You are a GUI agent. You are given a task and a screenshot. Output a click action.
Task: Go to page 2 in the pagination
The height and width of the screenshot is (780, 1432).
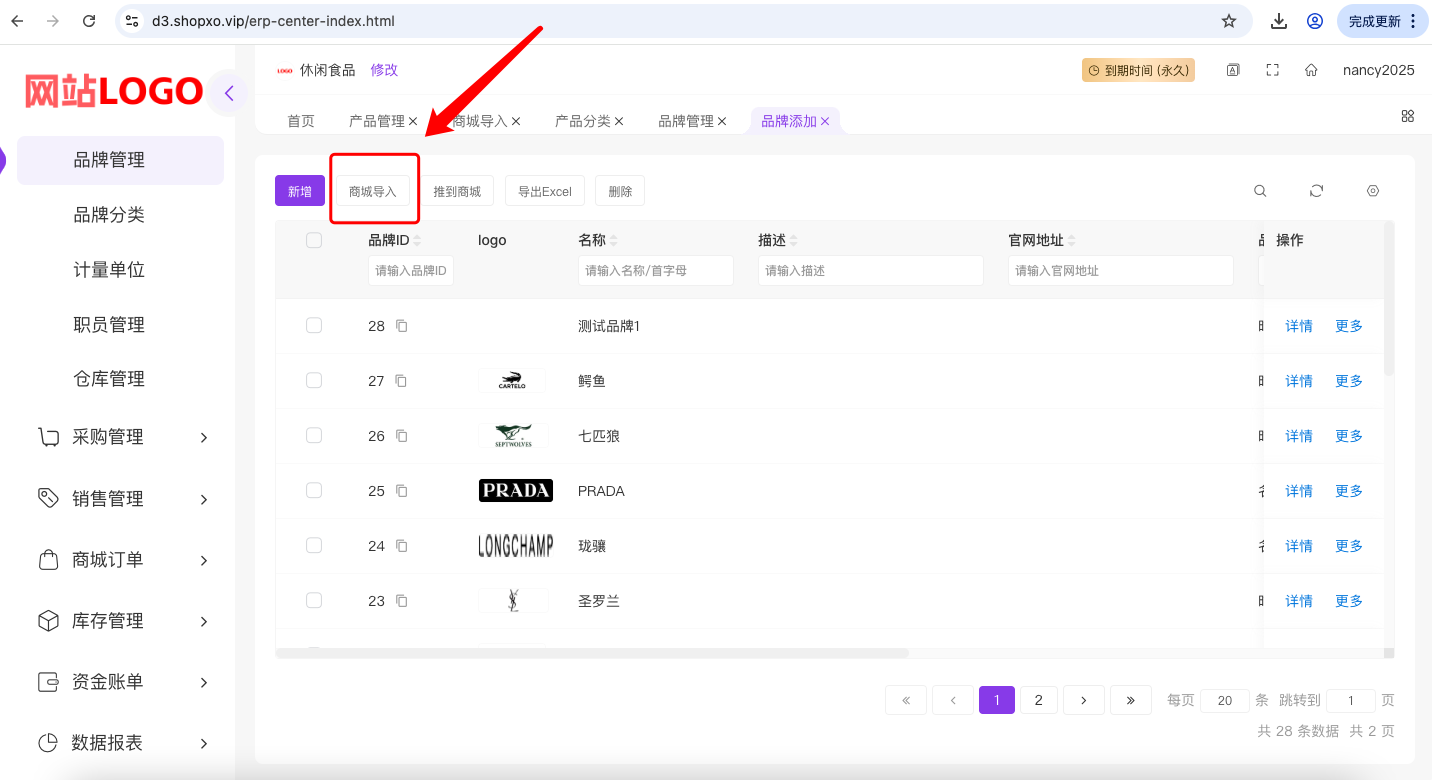pyautogui.click(x=1039, y=700)
